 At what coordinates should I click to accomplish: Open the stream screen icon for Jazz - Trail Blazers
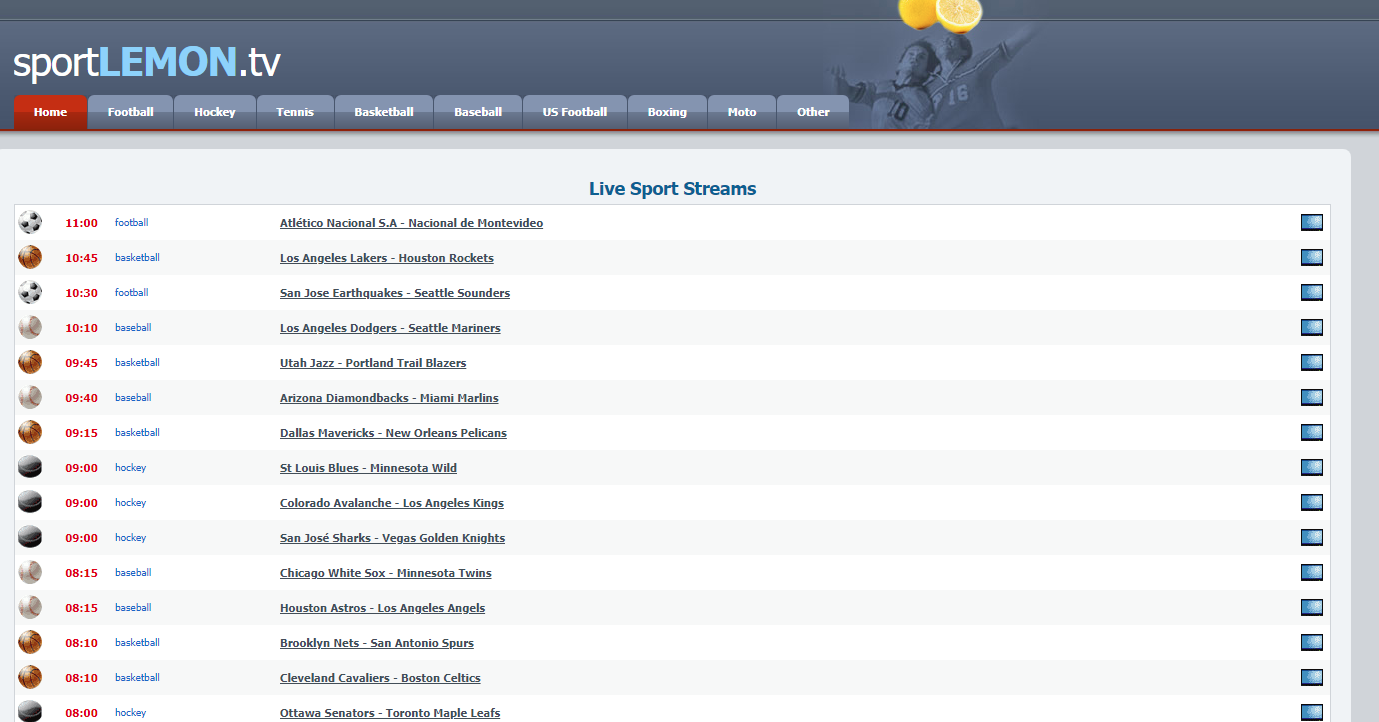(1312, 363)
